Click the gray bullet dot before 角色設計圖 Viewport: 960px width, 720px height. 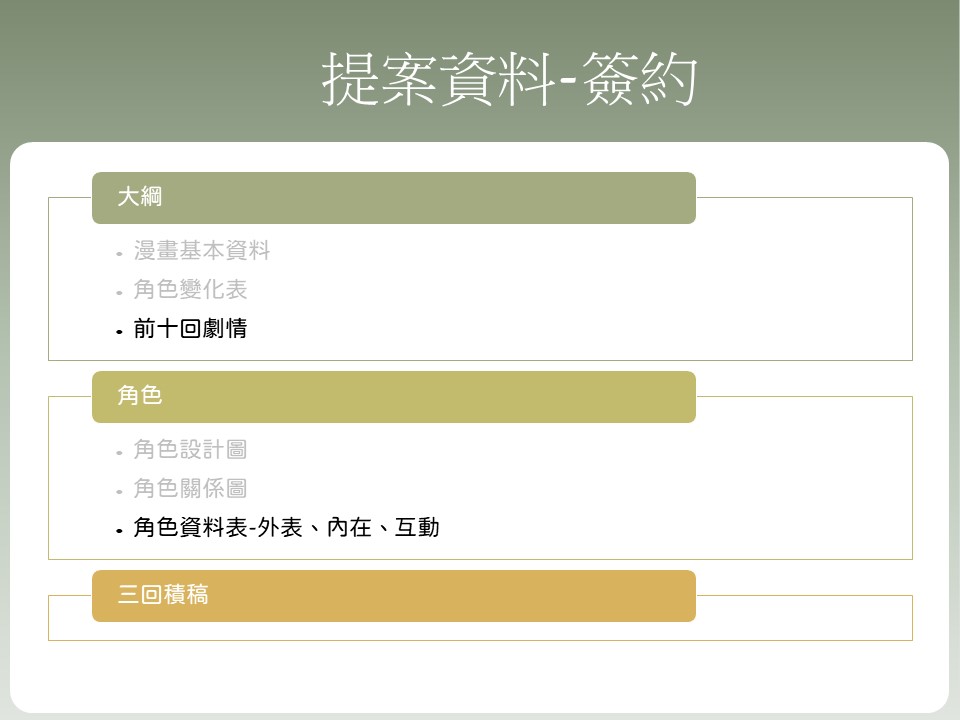[x=119, y=452]
